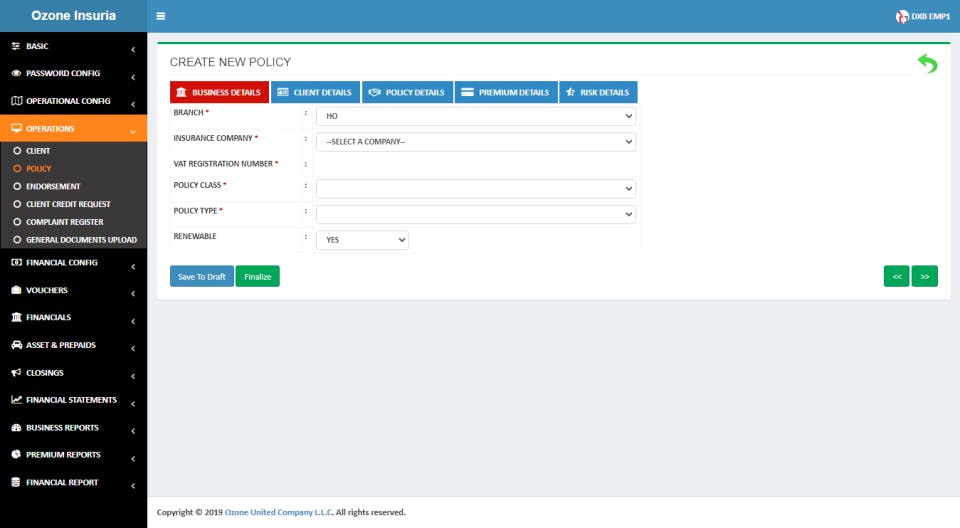Click the Financial Config money icon
The width and height of the screenshot is (960, 528).
pyautogui.click(x=17, y=262)
